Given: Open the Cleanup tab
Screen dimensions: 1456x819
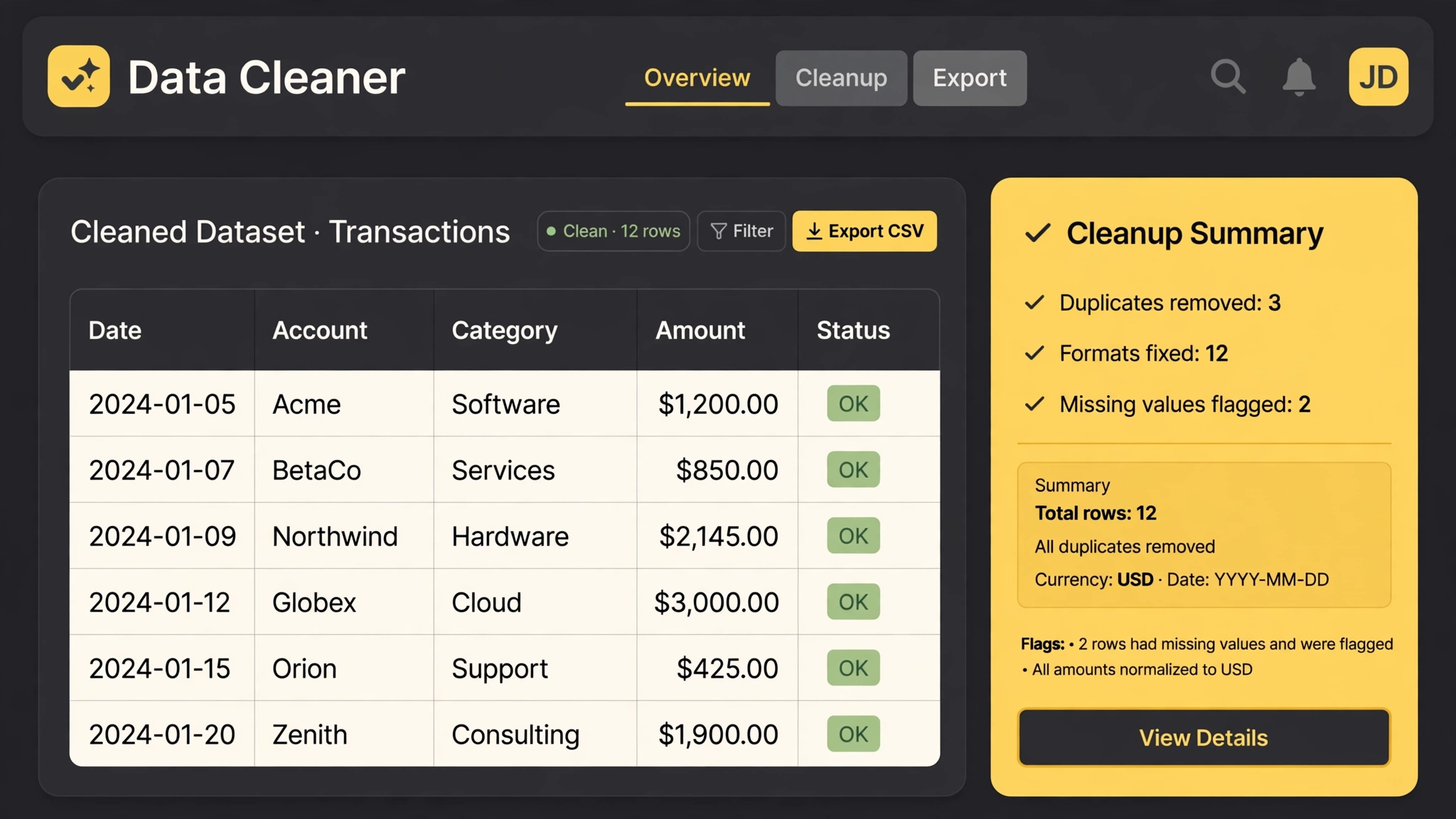Looking at the screenshot, I should (841, 77).
